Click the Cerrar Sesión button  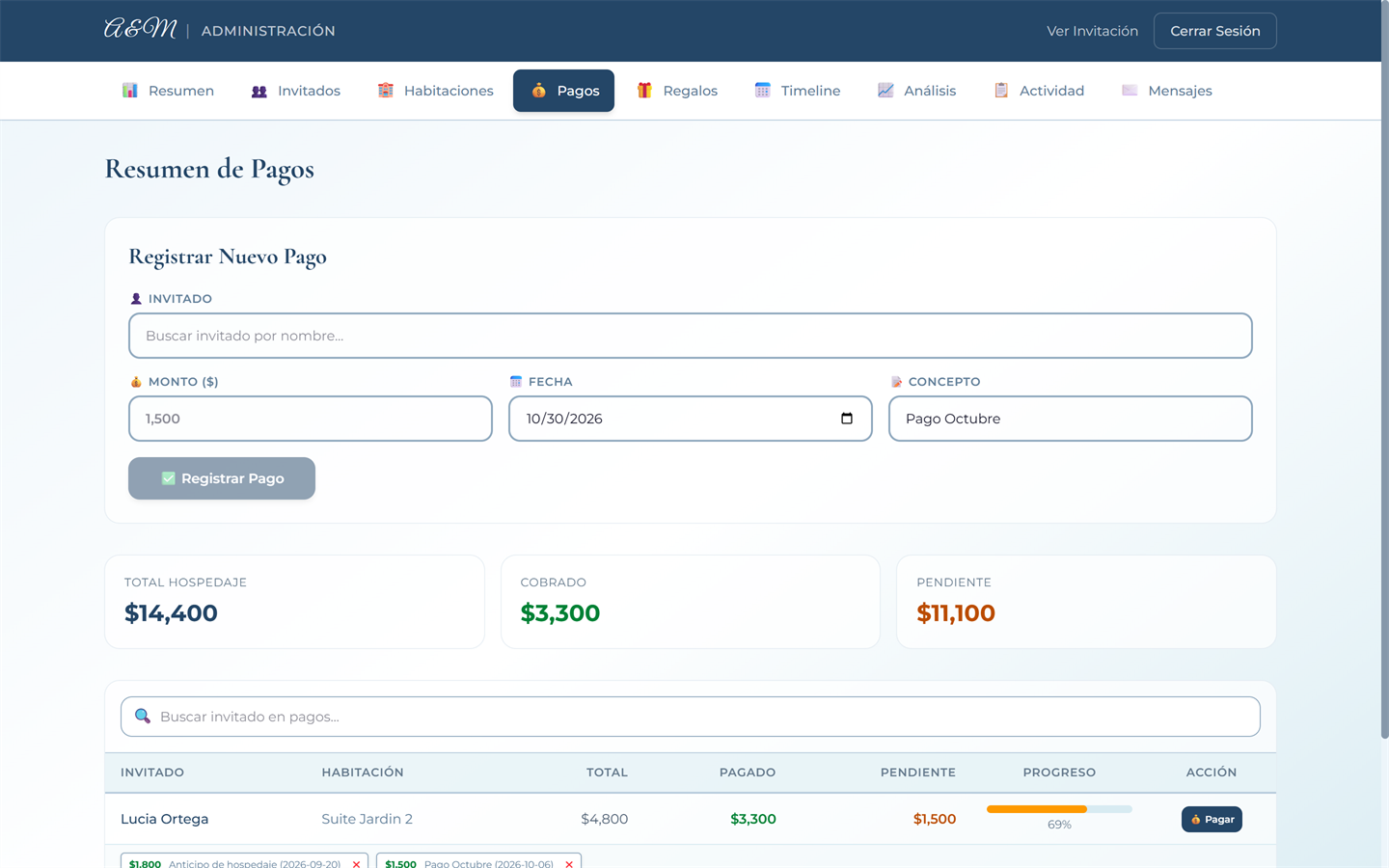1215,31
